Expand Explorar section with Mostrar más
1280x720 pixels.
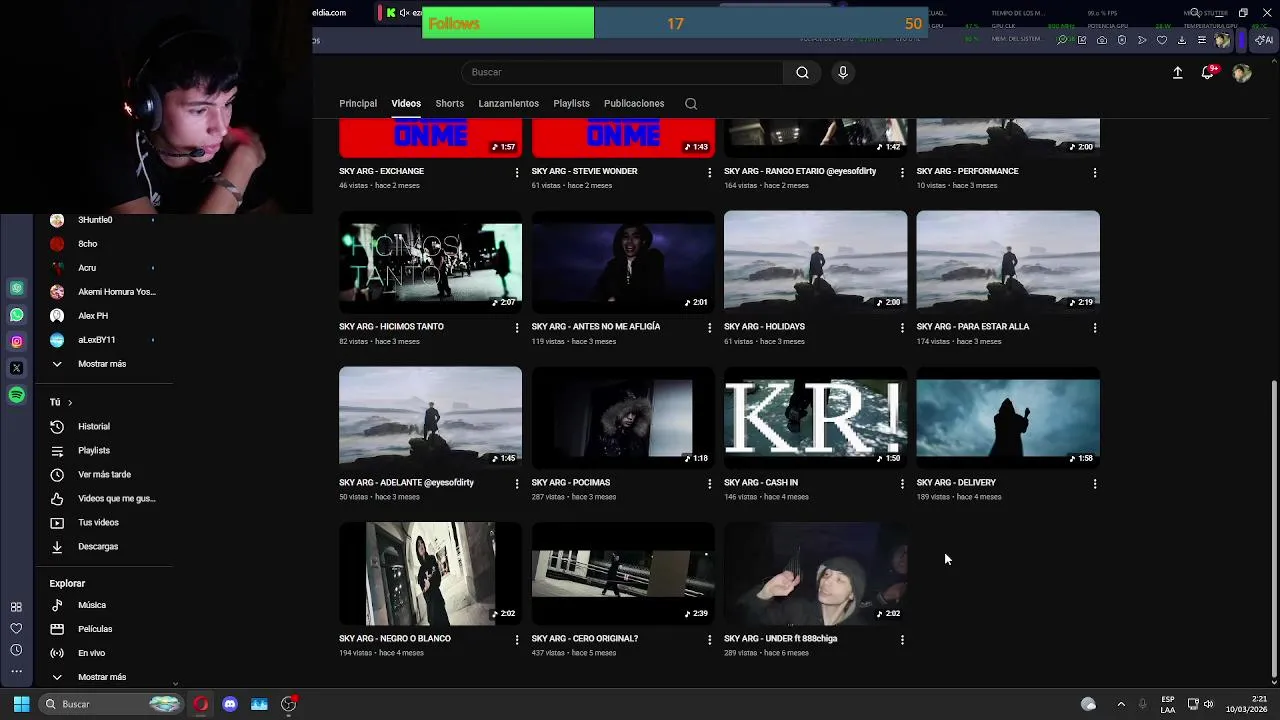tap(103, 677)
